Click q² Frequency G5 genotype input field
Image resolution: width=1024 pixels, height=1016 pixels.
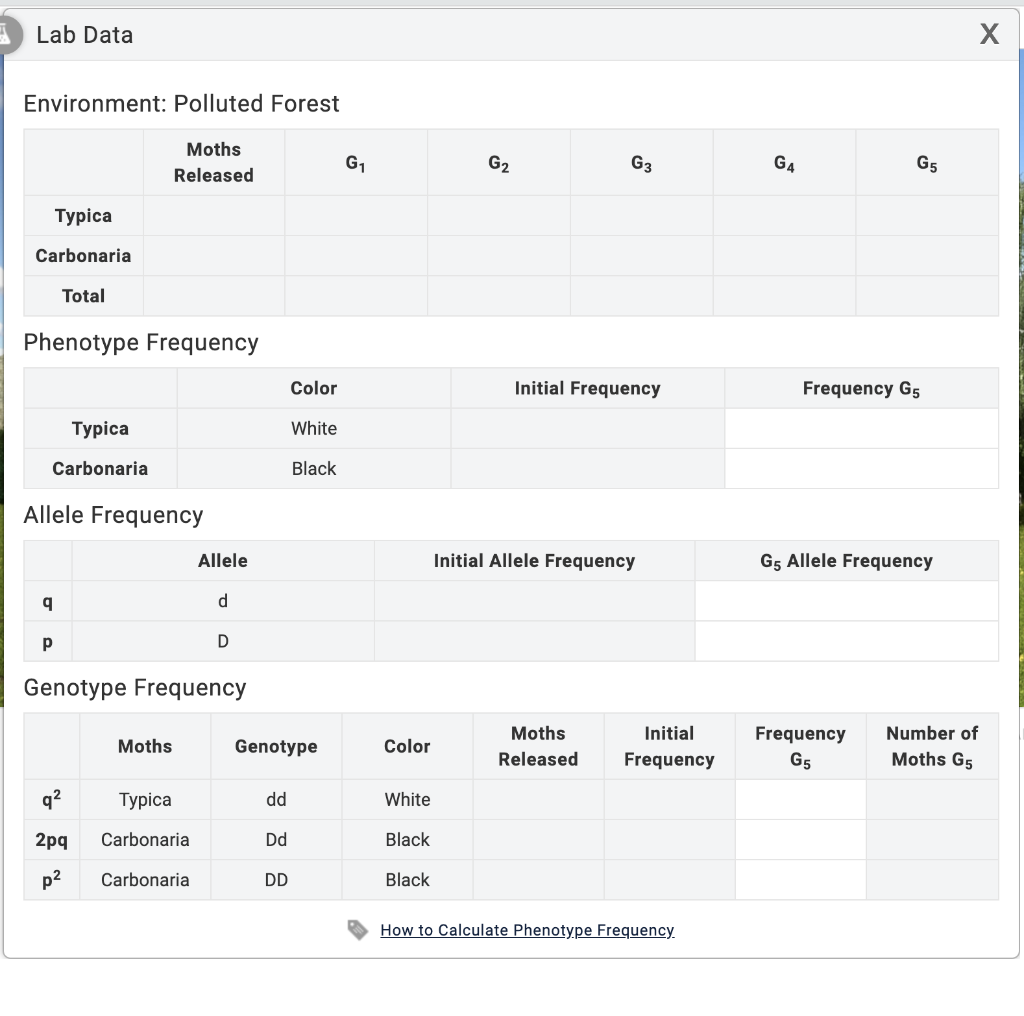coord(801,799)
